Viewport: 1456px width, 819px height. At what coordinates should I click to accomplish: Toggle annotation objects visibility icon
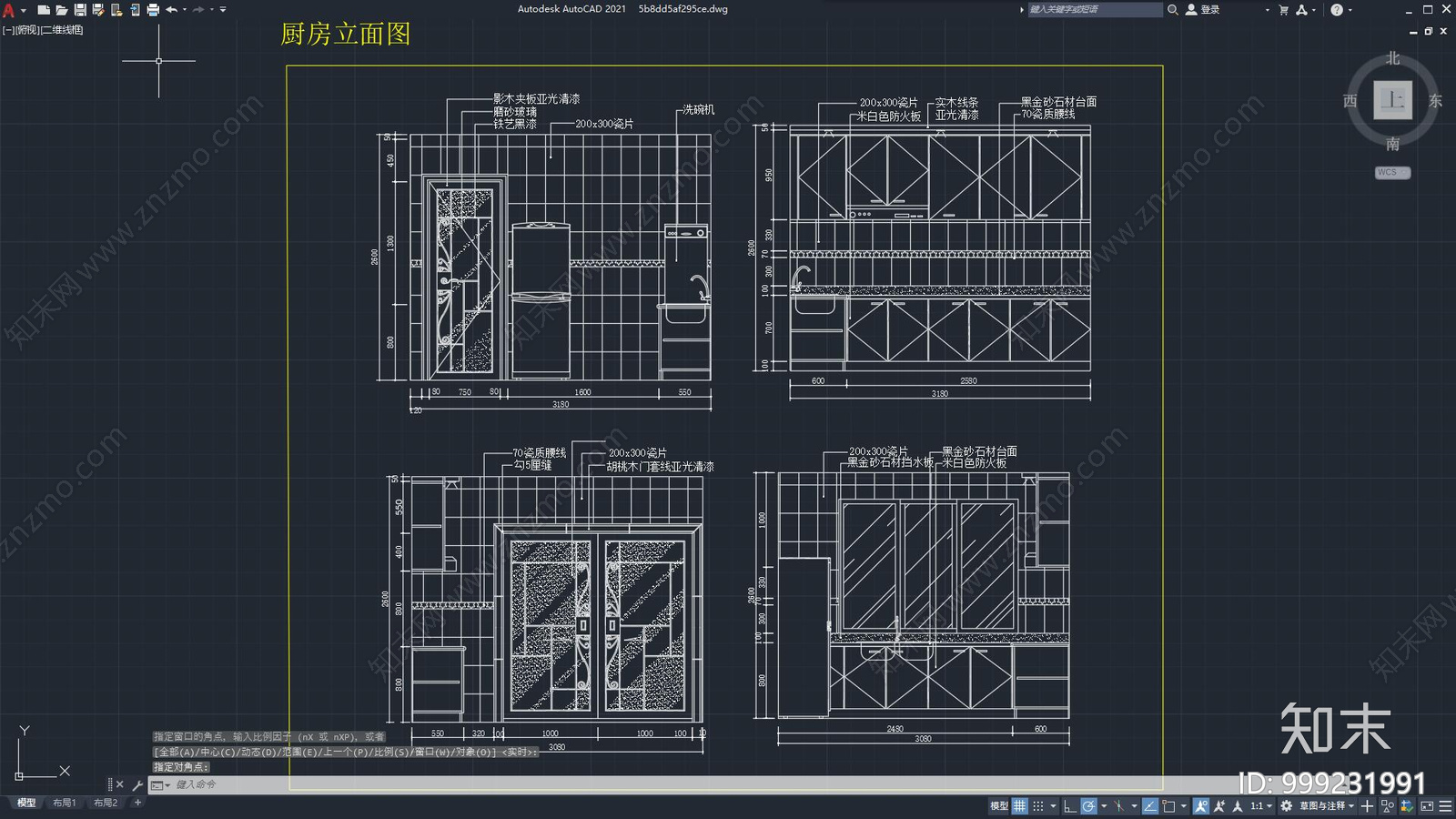point(1201,805)
